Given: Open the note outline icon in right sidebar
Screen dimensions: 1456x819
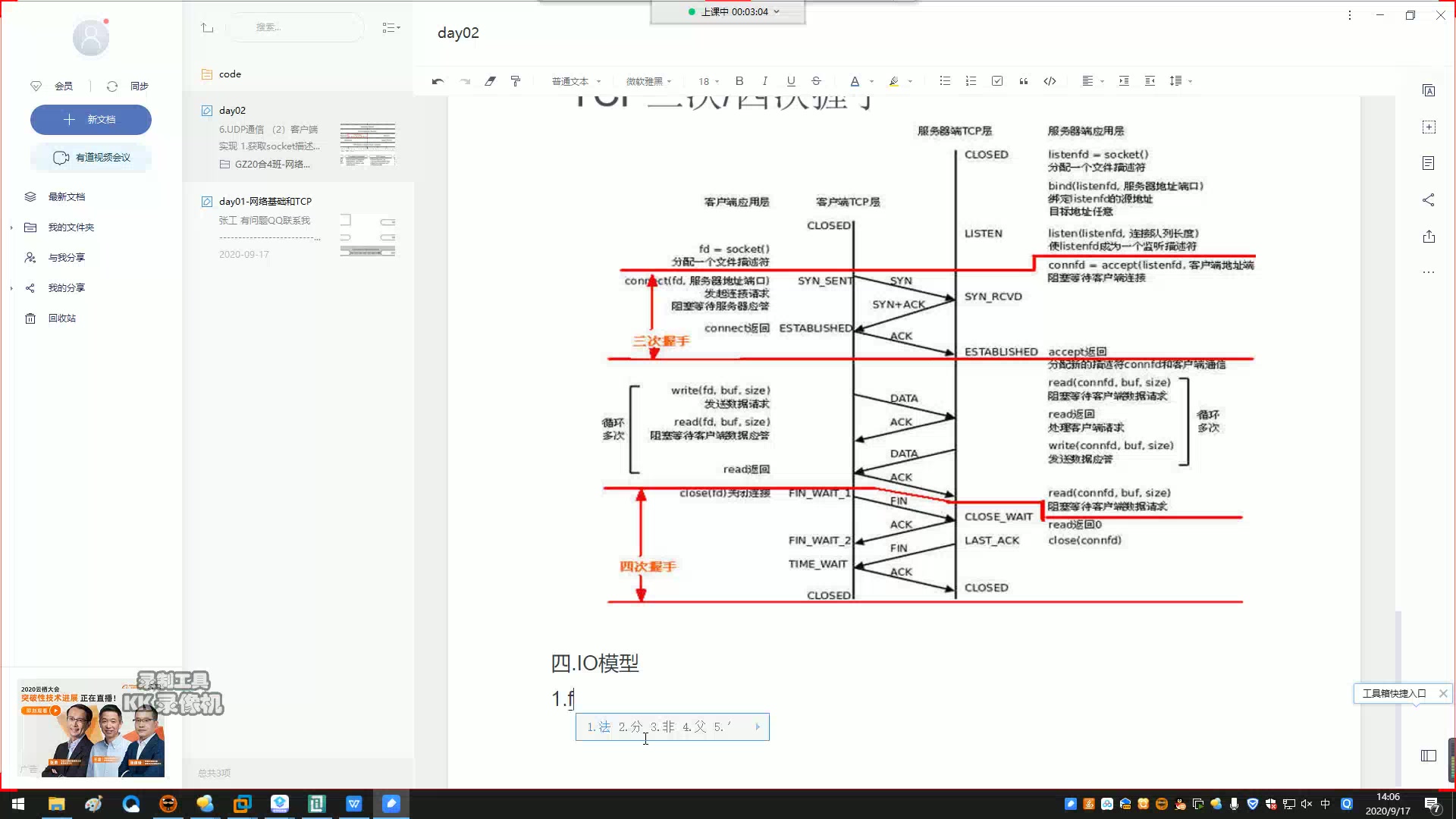Looking at the screenshot, I should 1429,163.
